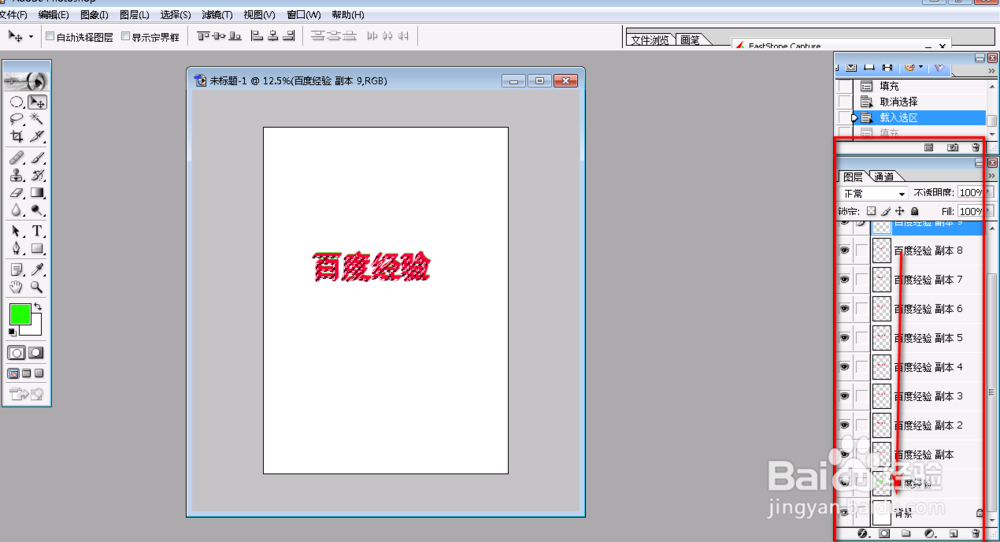
Task: Hide layer 百度经验 副本 2
Action: pos(844,425)
